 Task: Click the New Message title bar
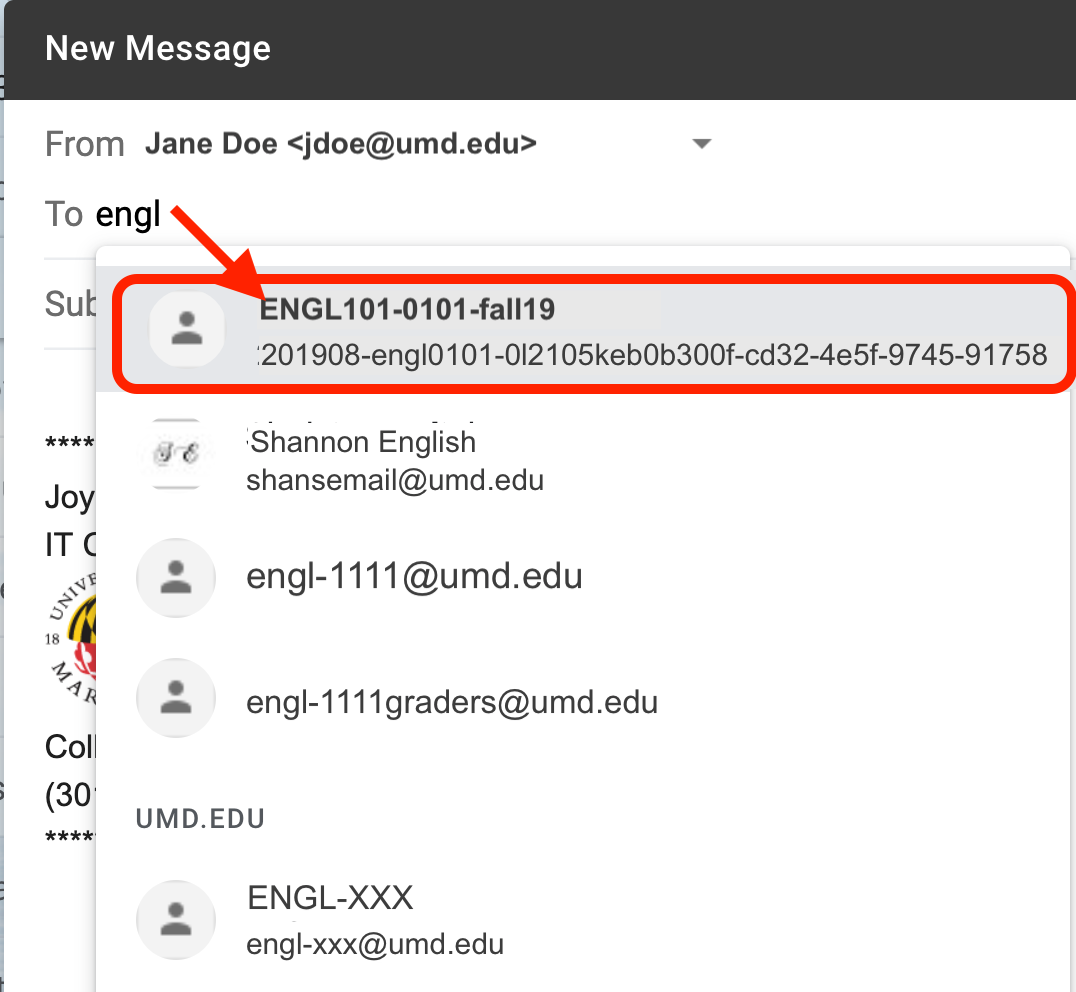(539, 49)
